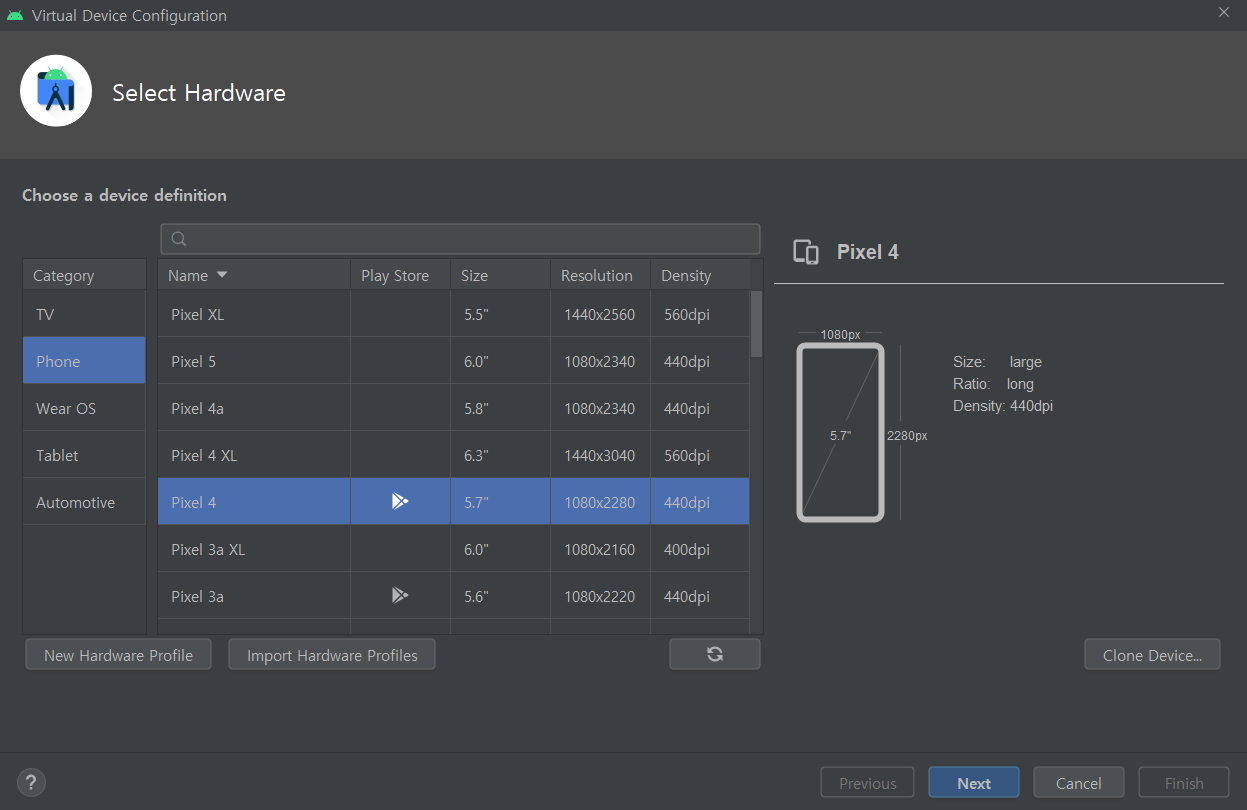Image resolution: width=1247 pixels, height=810 pixels.
Task: Sort by the Name column arrow
Action: click(x=222, y=275)
